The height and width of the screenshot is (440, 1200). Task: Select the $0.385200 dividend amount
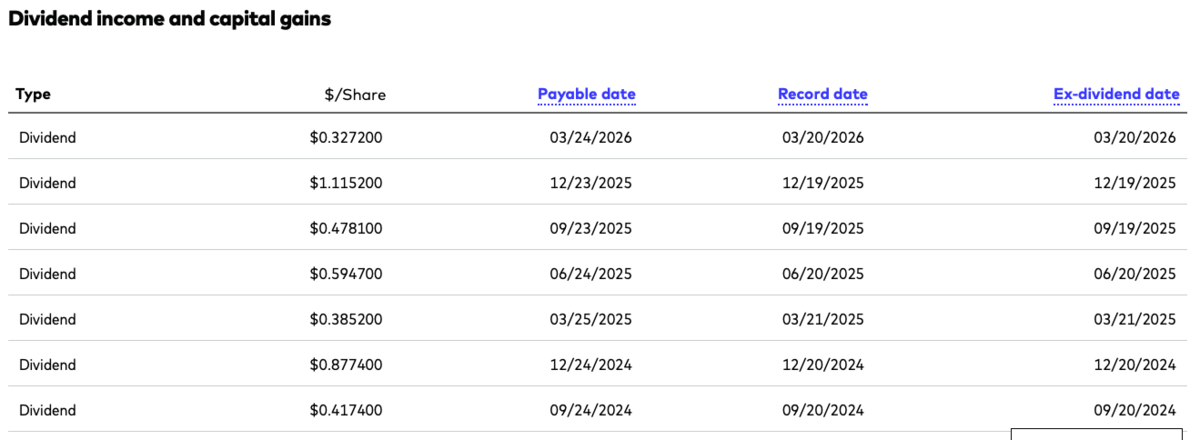click(346, 320)
